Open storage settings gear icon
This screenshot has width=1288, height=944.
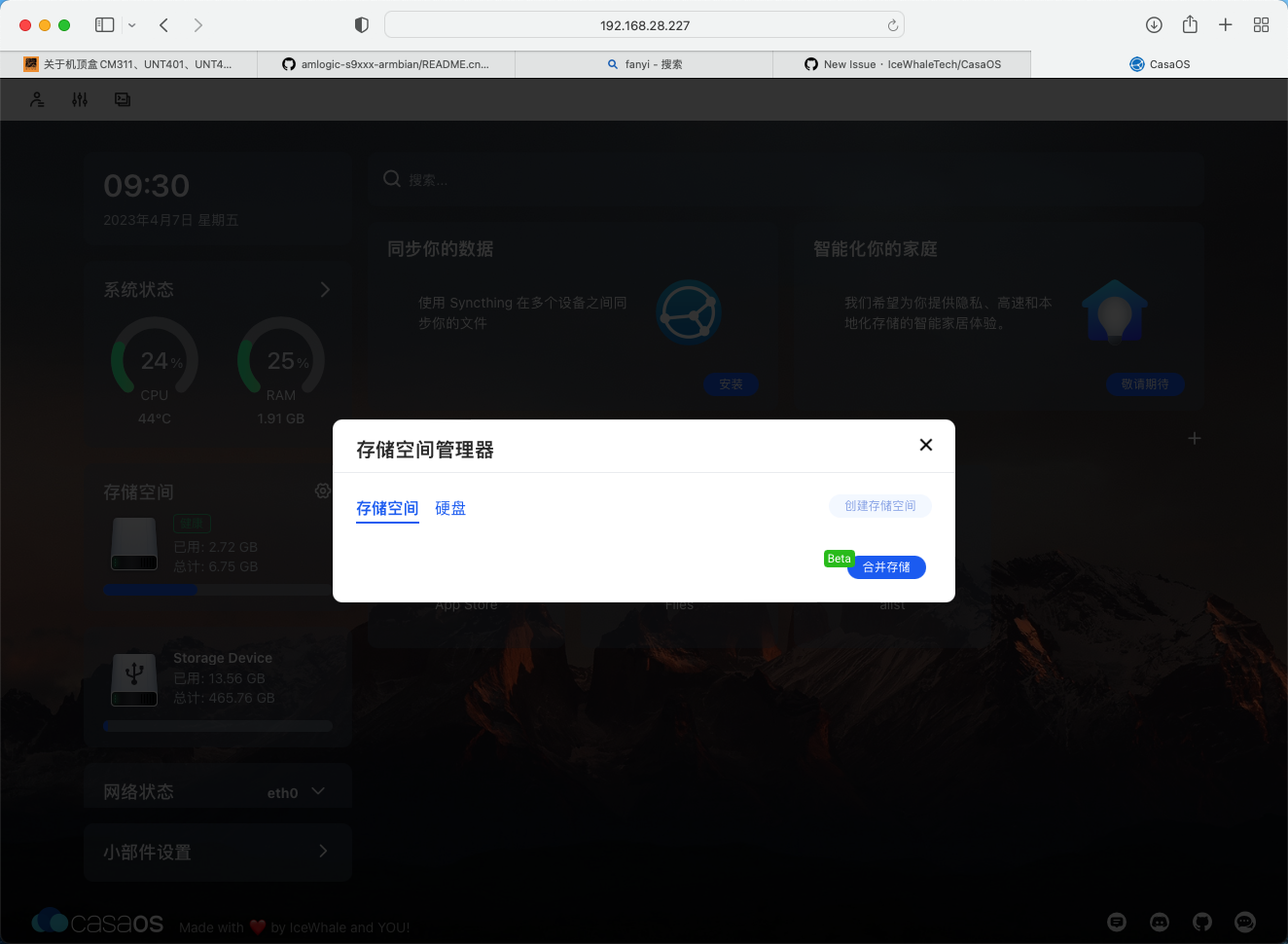coord(323,491)
